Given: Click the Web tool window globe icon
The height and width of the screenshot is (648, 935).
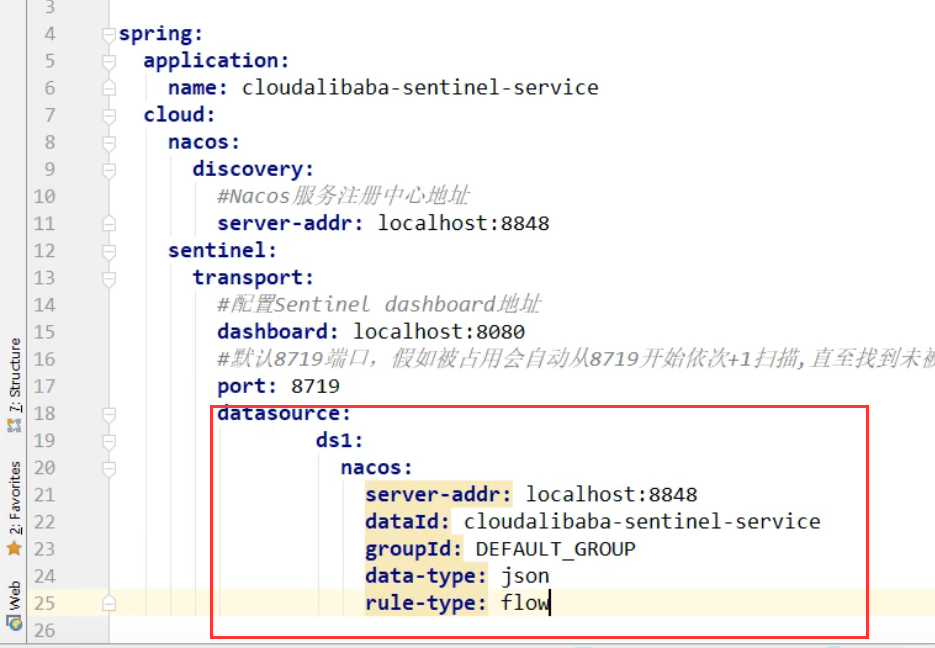Looking at the screenshot, I should [x=14, y=623].
